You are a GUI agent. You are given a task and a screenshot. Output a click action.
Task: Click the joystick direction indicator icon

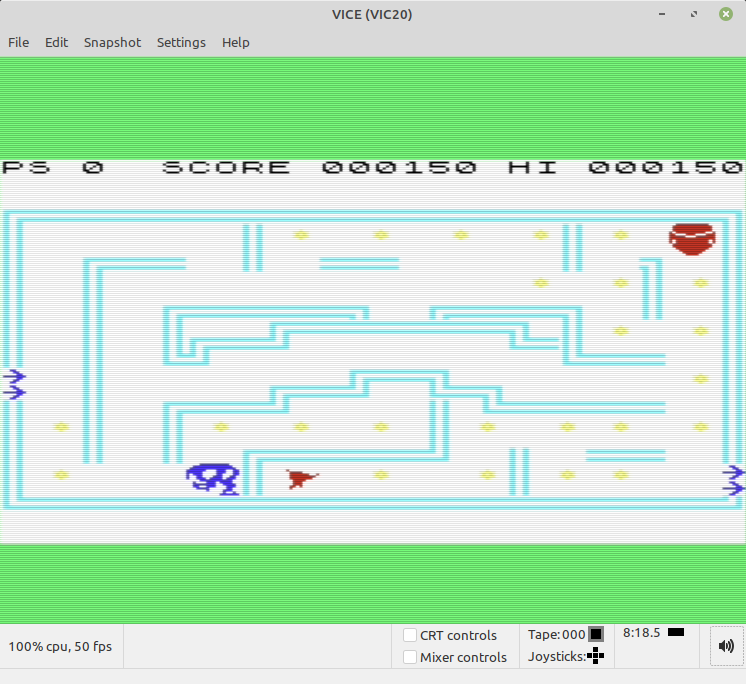[595, 656]
